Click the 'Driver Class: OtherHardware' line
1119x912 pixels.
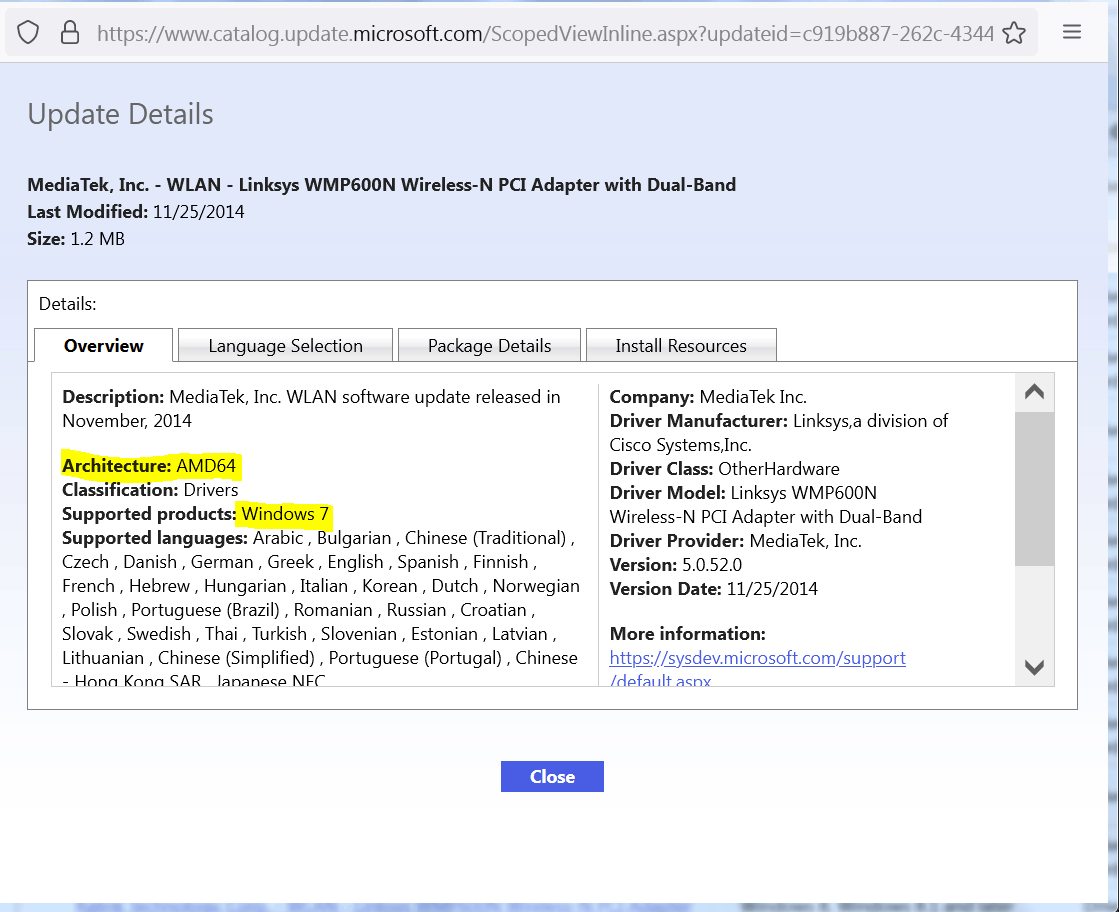pyautogui.click(x=724, y=469)
